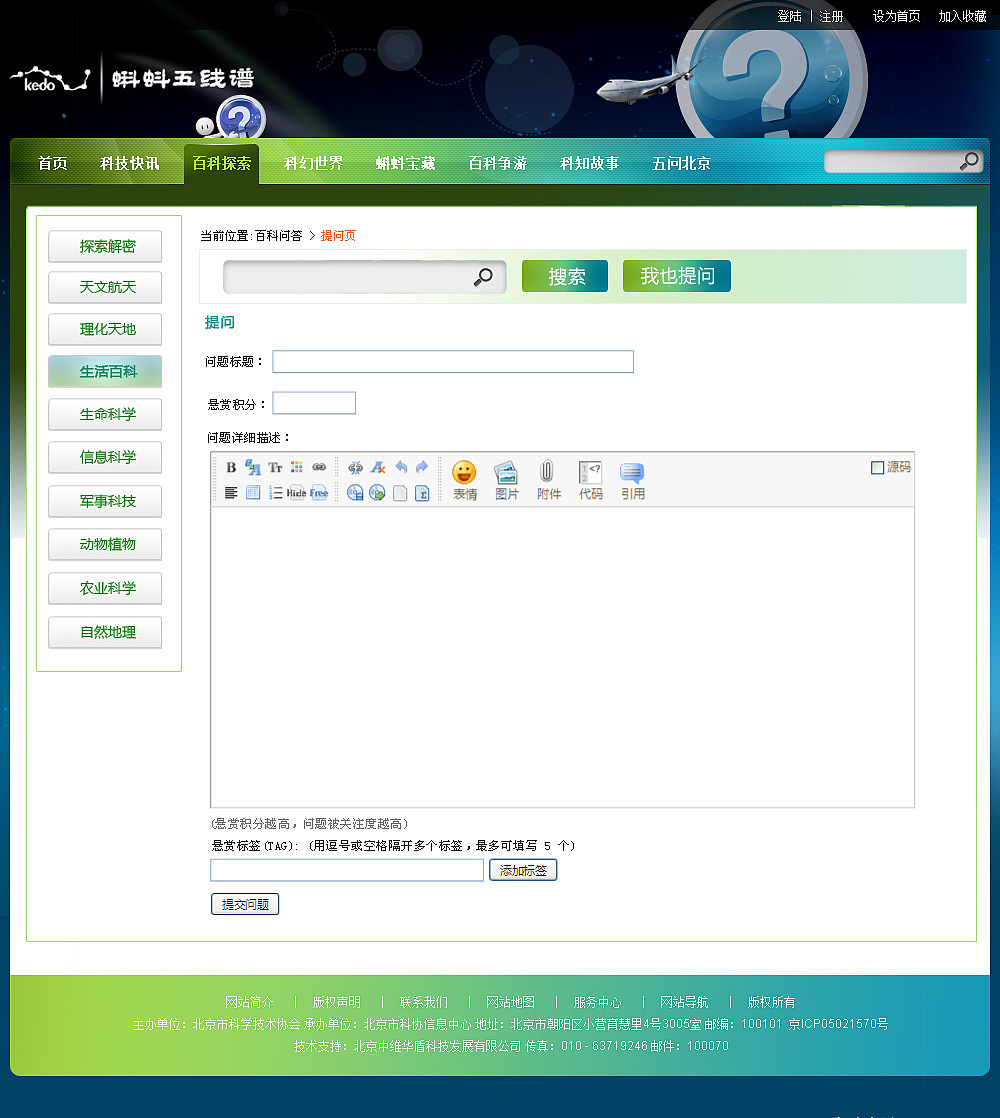Open the 探索解密 sidebar category
The height and width of the screenshot is (1118, 1000).
(105, 247)
